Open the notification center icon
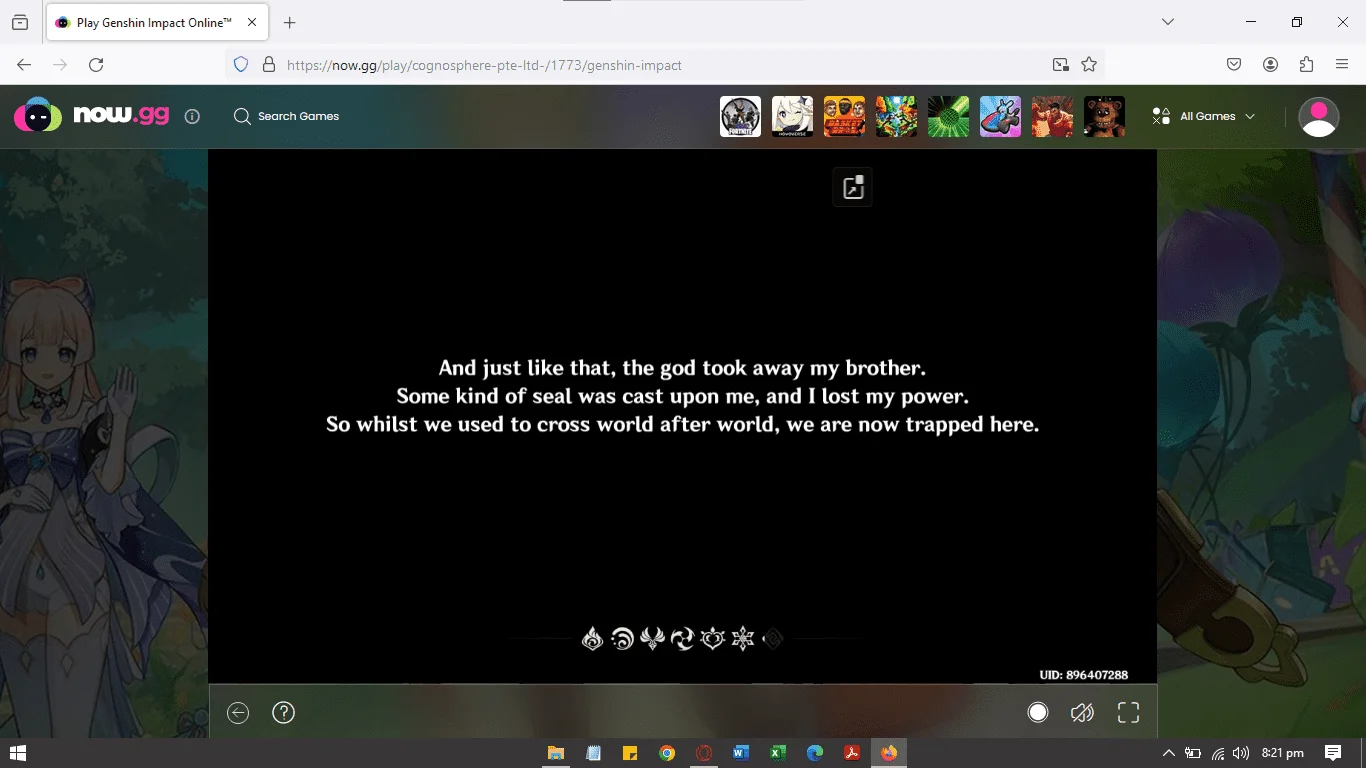The image size is (1366, 768). (x=1333, y=753)
